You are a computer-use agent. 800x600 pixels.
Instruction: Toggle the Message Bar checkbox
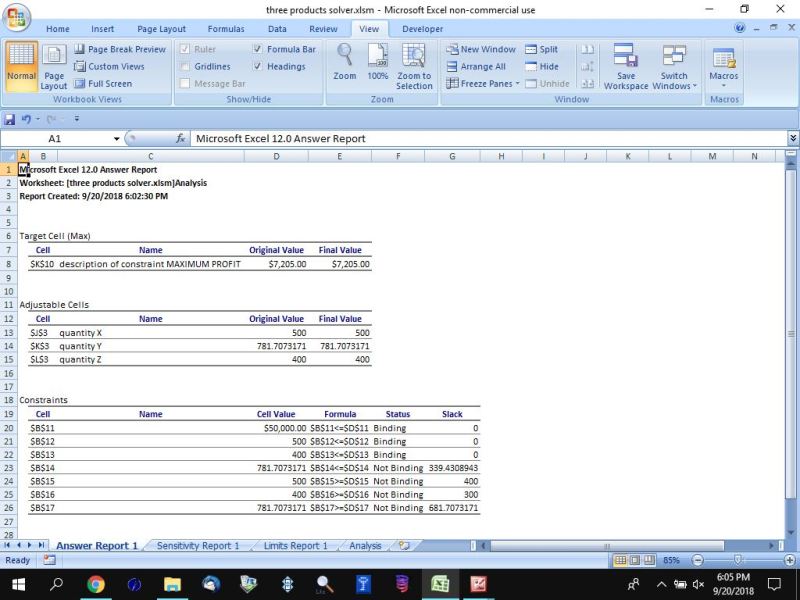[185, 83]
